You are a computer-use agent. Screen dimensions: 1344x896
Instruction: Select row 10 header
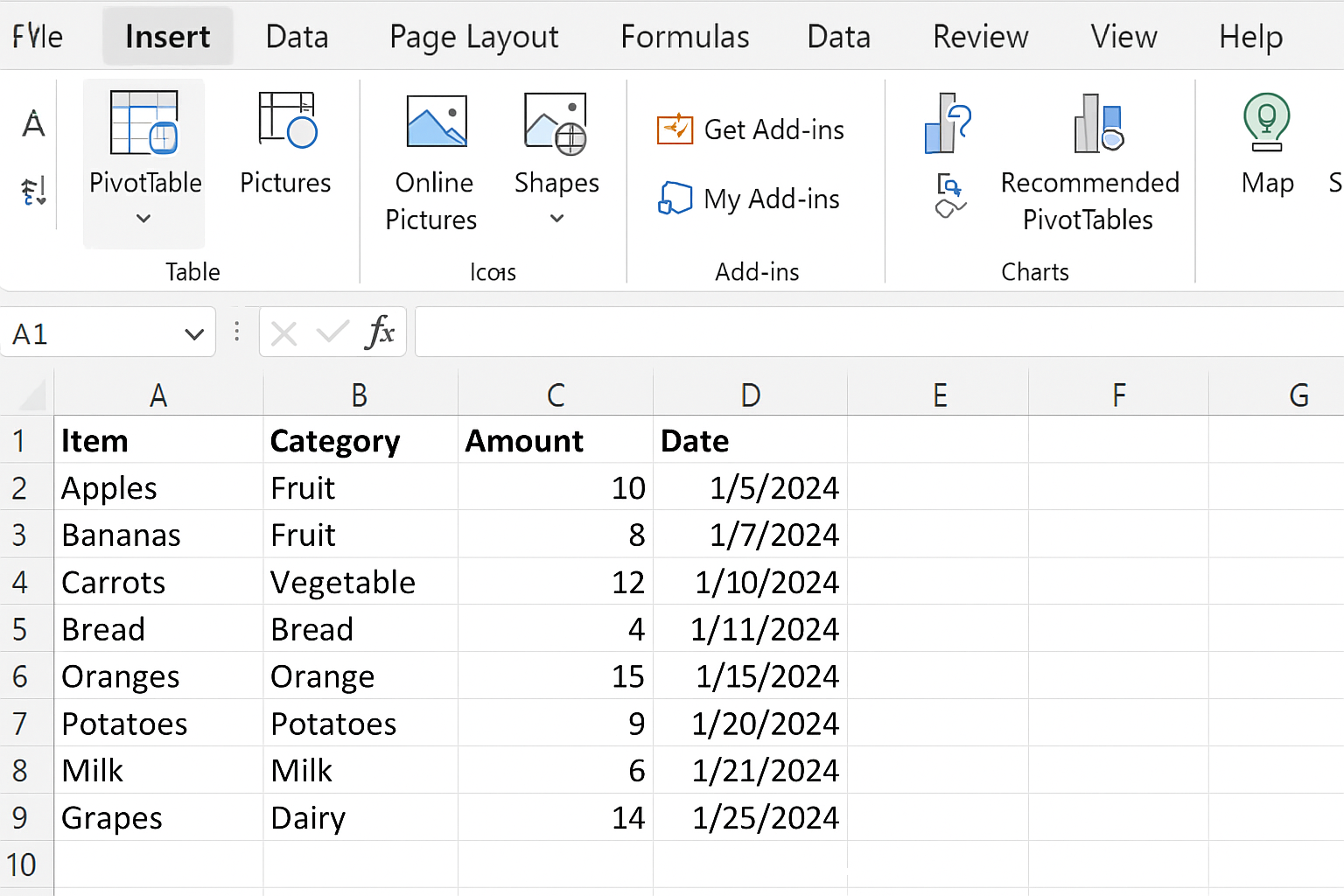(26, 864)
